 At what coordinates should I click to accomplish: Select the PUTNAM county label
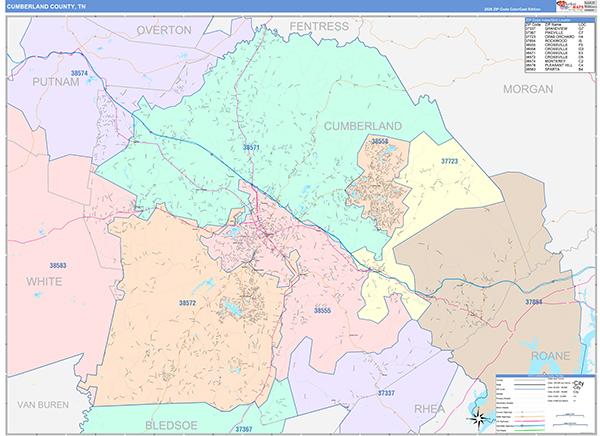(x=56, y=82)
